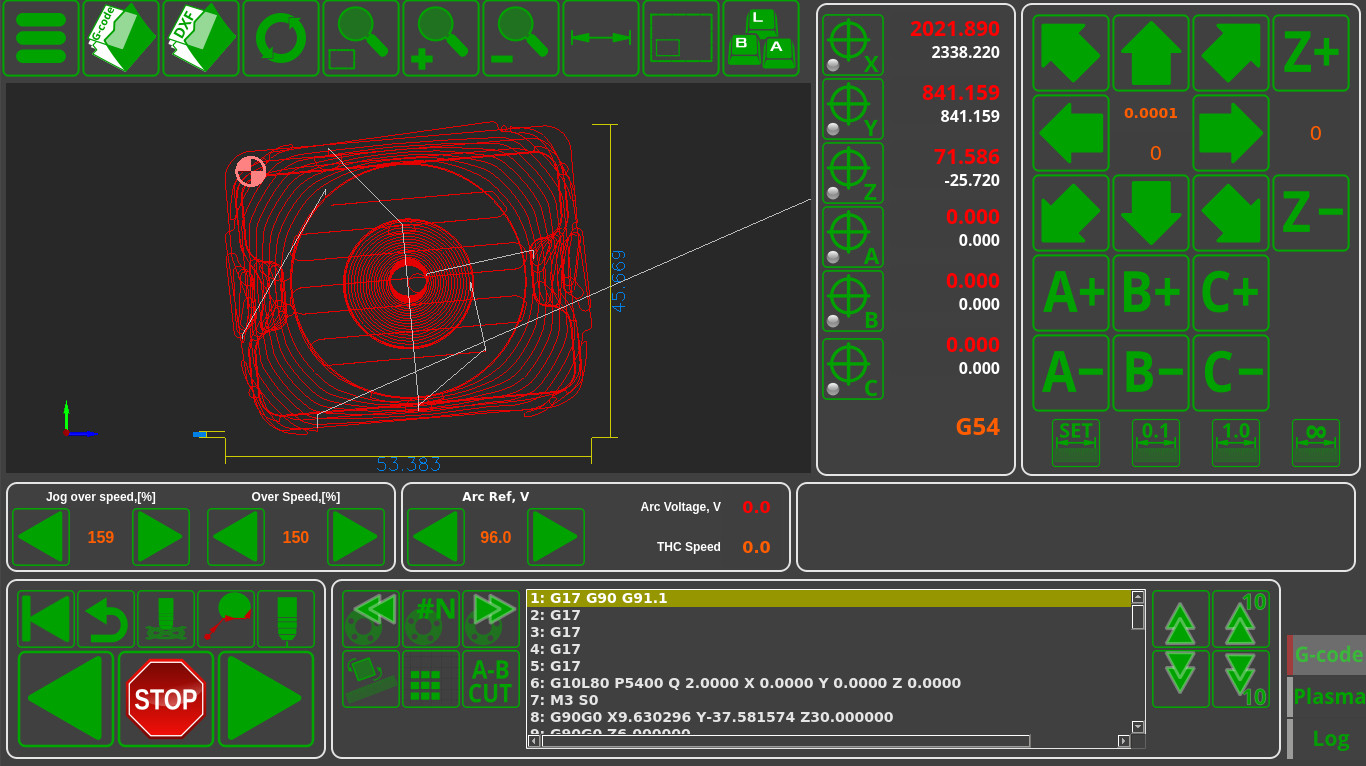Viewport: 1366px width, 766px height.
Task: Zoom in on the toolpath view
Action: [441, 39]
